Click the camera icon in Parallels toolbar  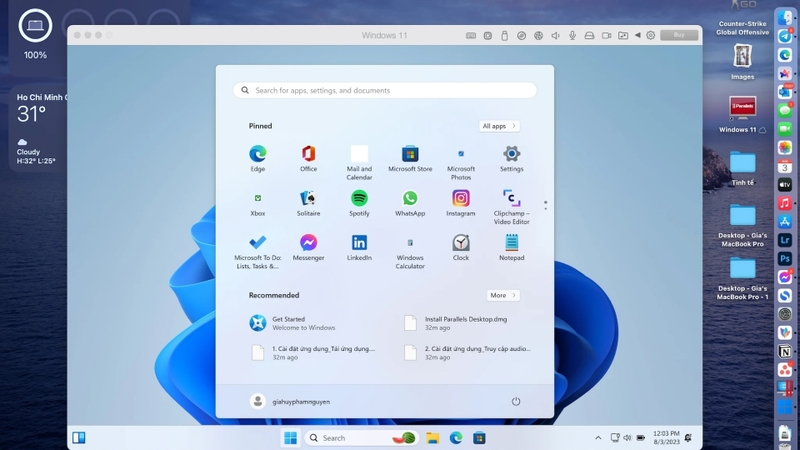coord(606,35)
